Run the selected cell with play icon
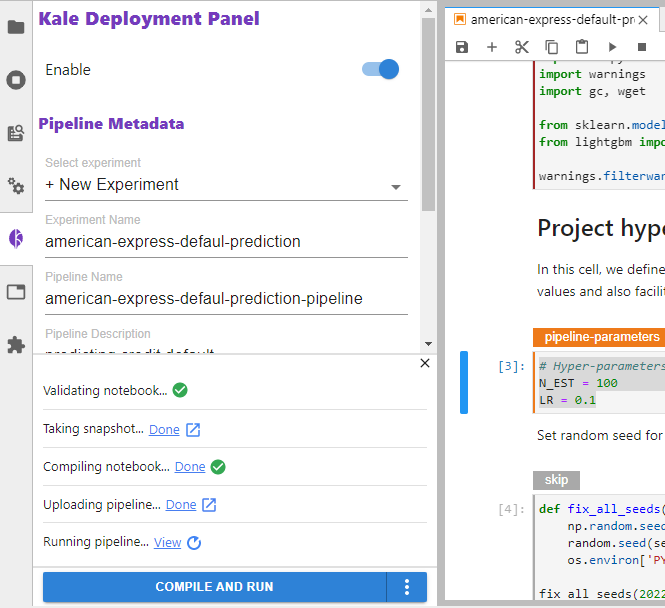 tap(612, 47)
